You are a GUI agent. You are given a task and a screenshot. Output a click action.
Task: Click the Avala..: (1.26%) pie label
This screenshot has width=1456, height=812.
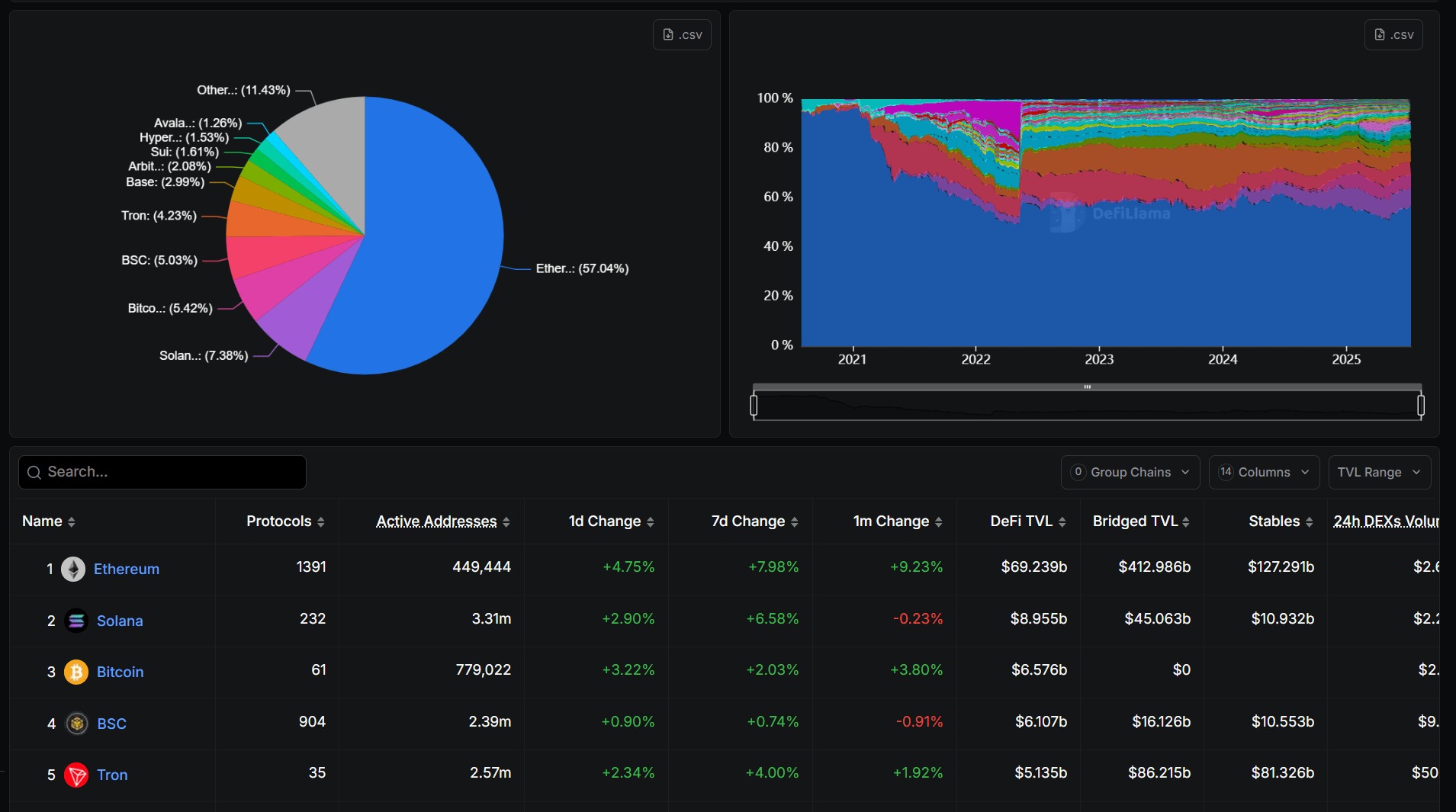pos(198,123)
